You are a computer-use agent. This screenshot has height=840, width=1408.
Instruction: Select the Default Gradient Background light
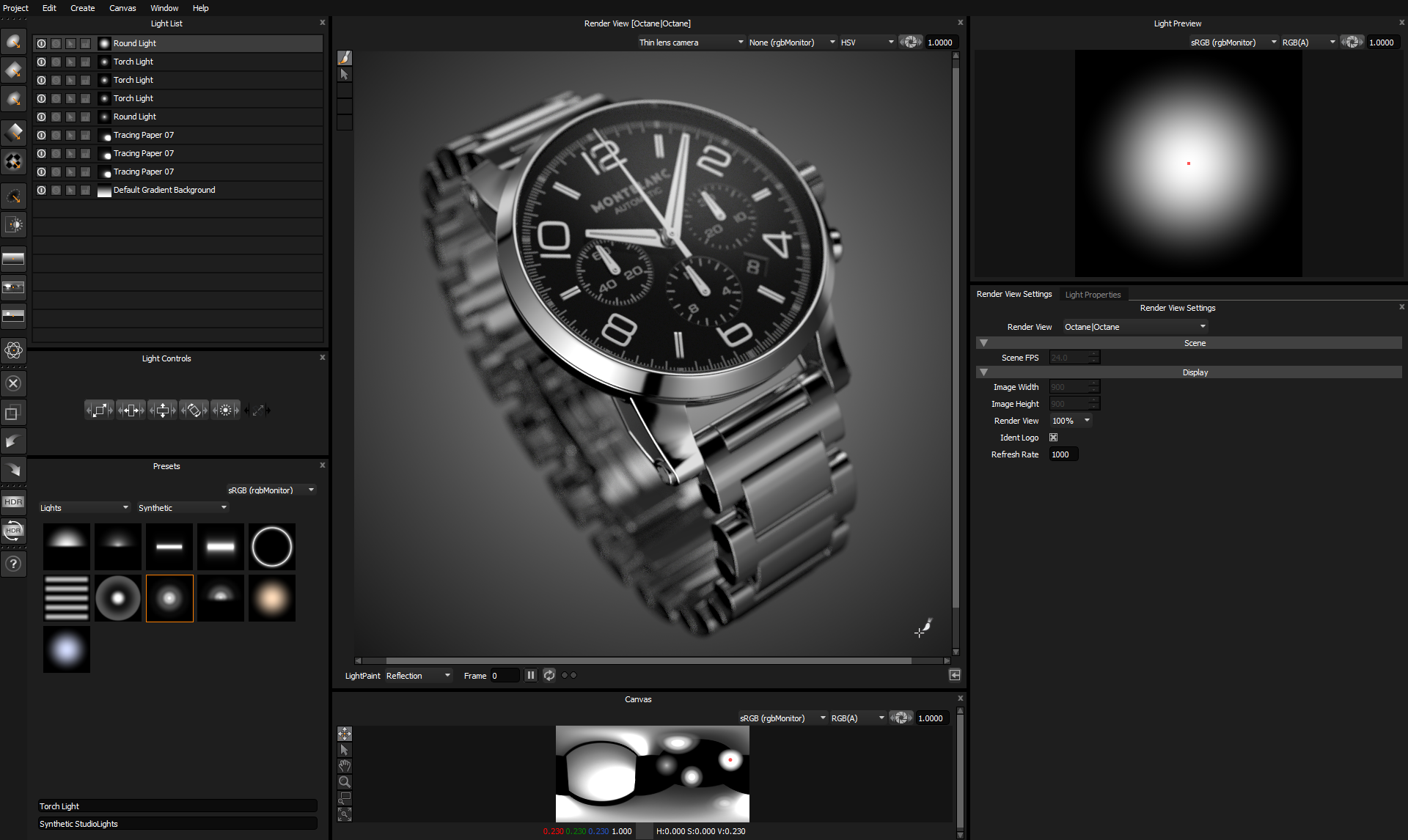click(x=177, y=190)
